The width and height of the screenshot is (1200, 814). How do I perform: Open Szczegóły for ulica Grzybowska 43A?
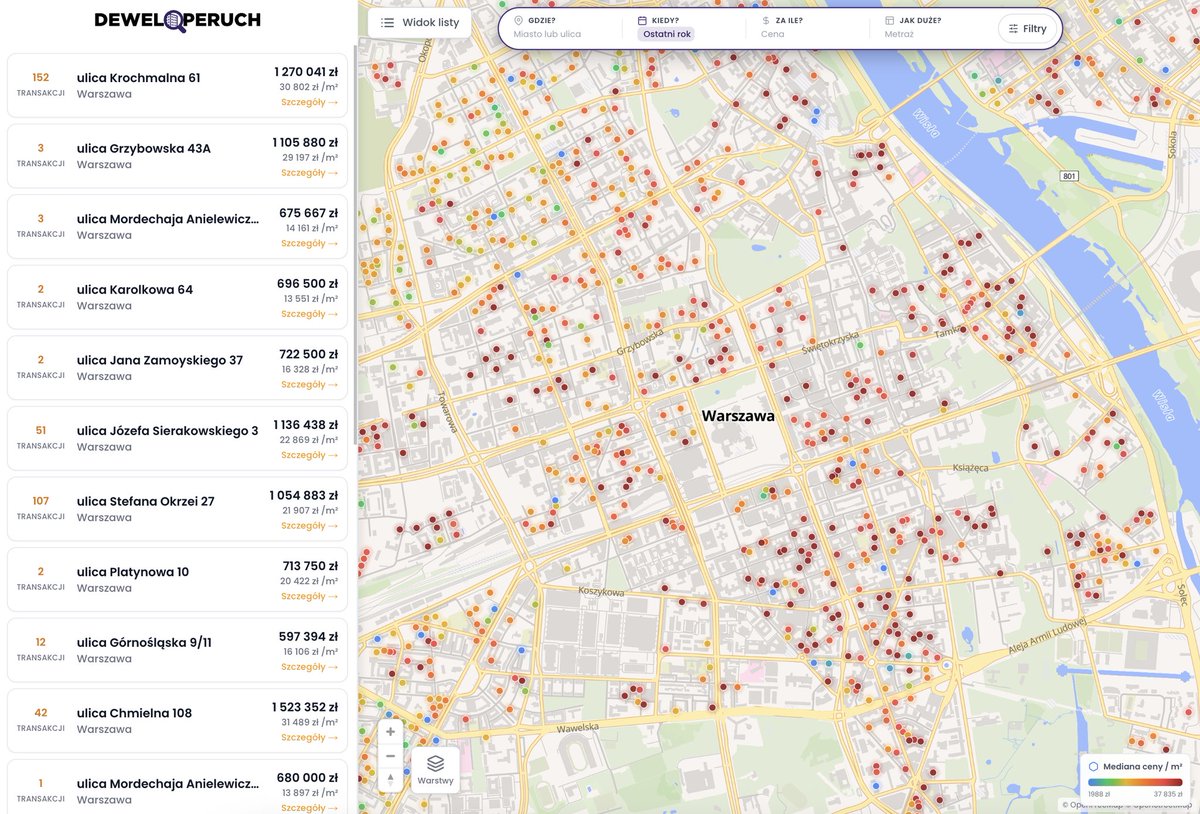coord(309,173)
